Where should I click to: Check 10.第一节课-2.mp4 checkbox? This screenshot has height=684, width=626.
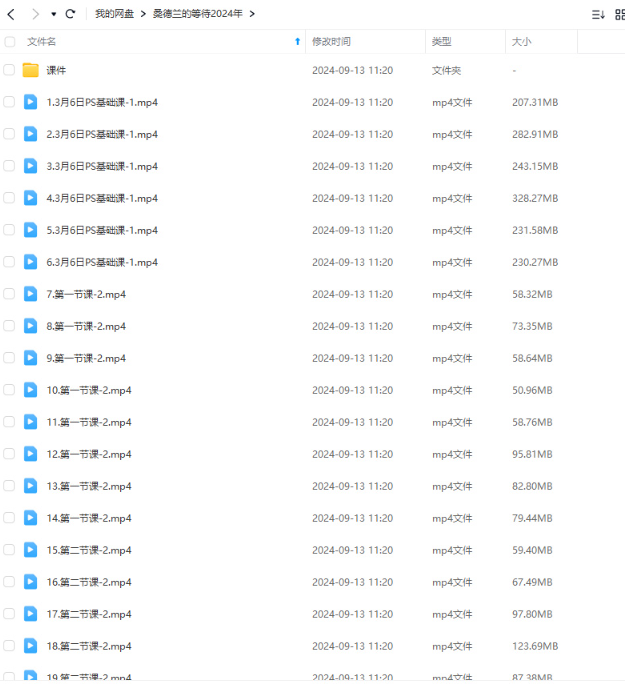[x=9, y=390]
